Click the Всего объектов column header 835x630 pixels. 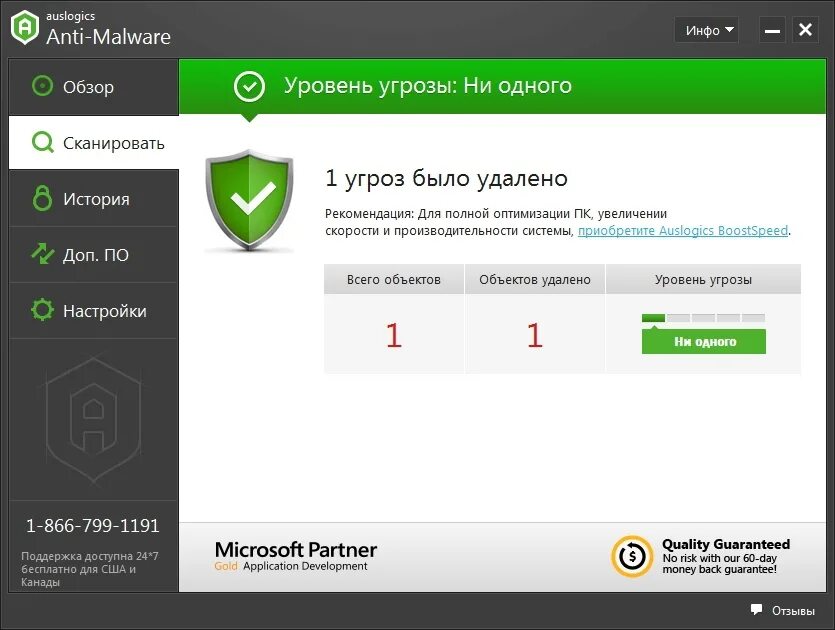coord(394,279)
